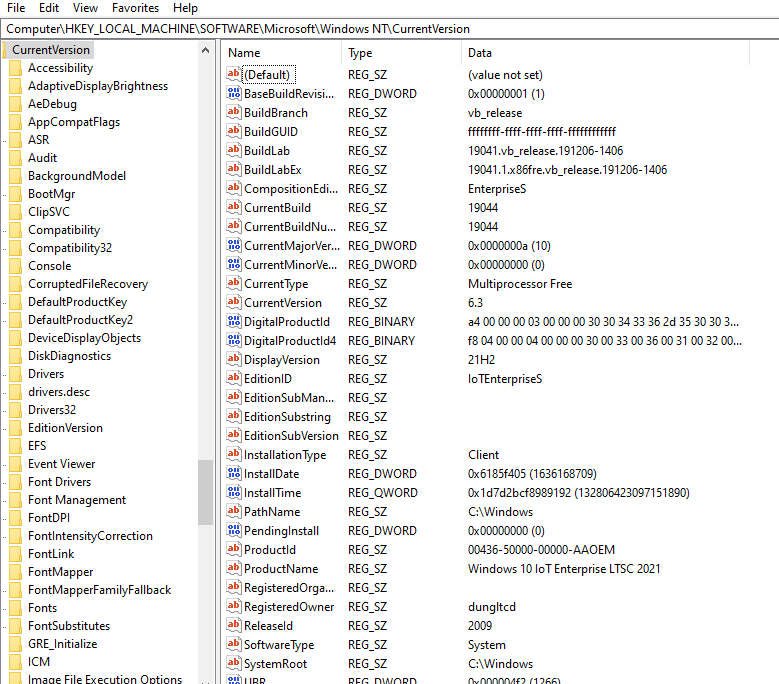Click the data '19041.vb_release.191206-1406'
This screenshot has width=779, height=684.
(545, 151)
